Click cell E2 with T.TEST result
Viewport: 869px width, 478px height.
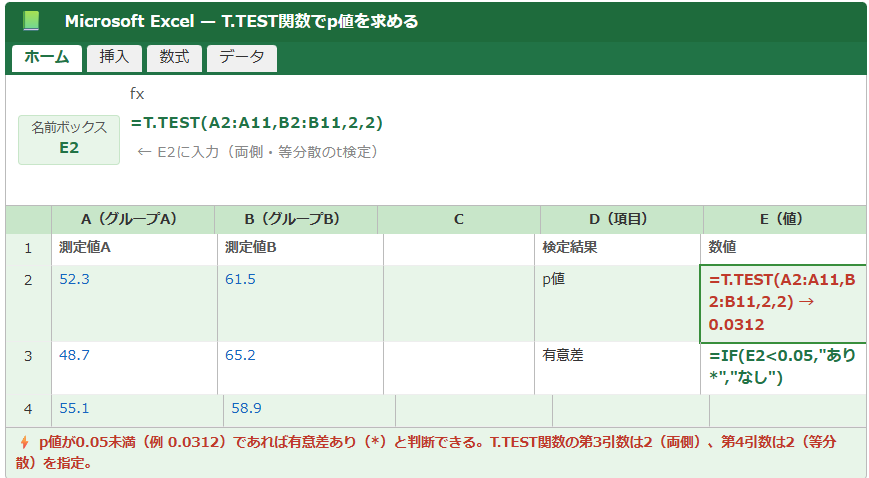pos(783,303)
